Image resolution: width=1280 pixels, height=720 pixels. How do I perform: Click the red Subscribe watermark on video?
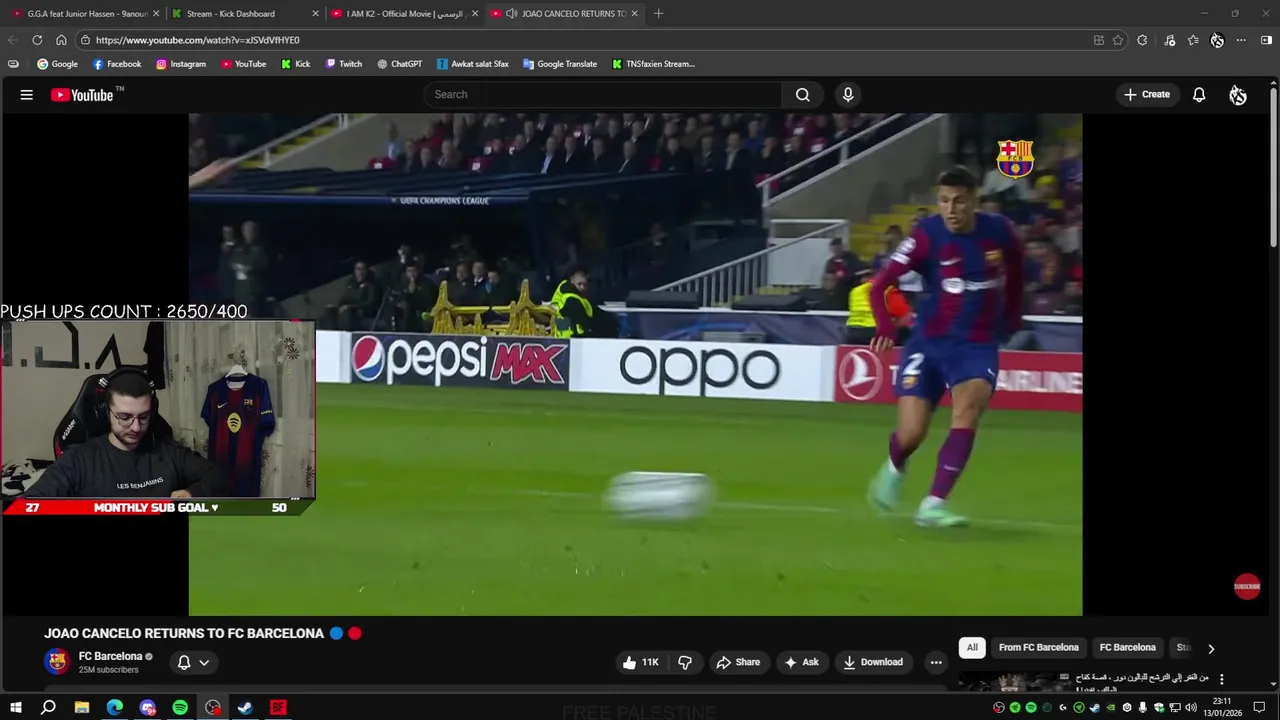1247,587
